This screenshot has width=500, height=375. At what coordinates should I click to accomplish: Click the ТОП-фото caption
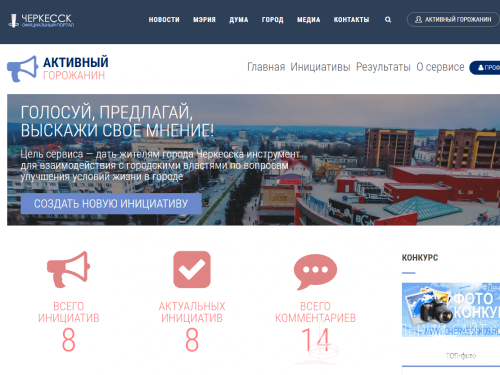click(461, 356)
